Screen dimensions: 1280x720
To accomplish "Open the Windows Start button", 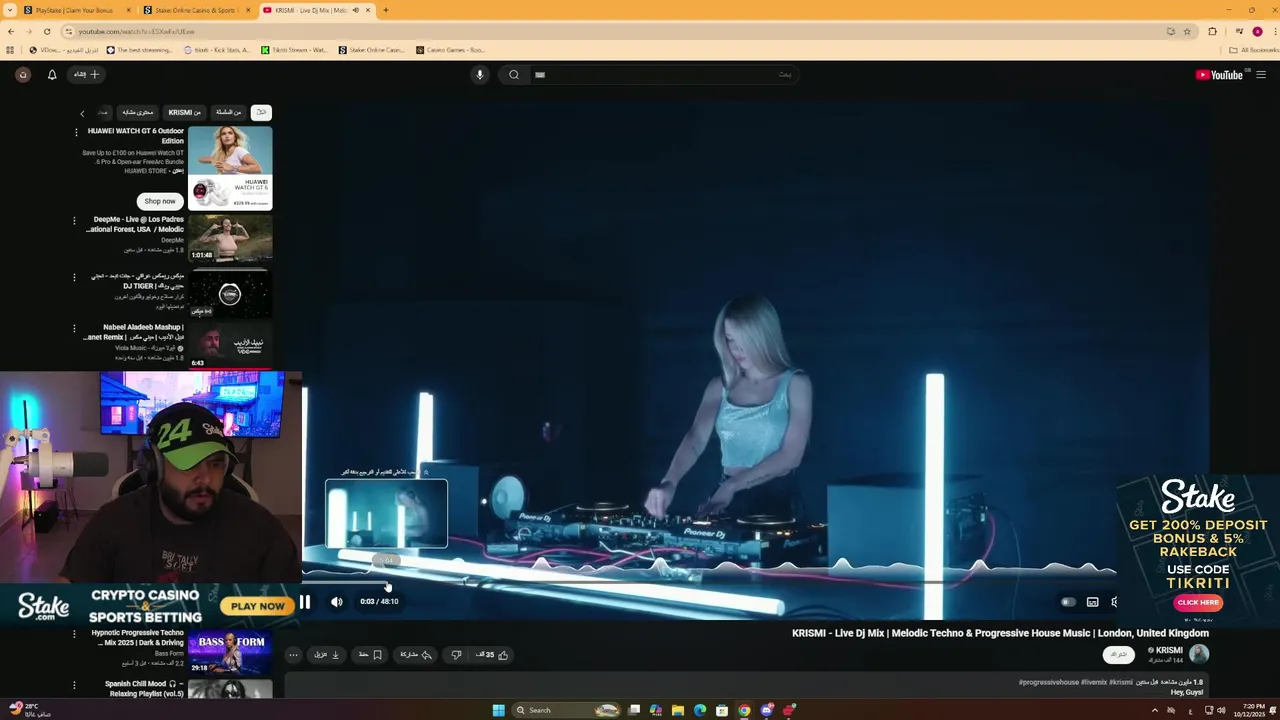I will click(x=498, y=710).
